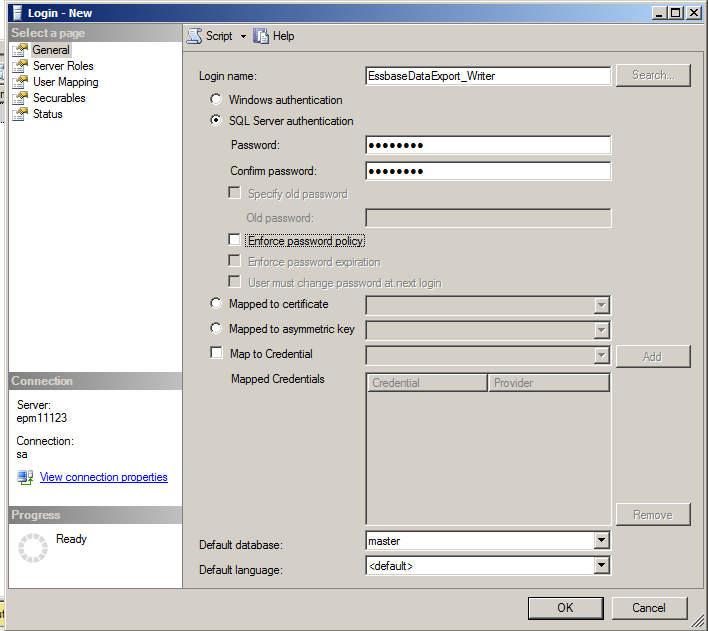Click the Default database: label
The image size is (708, 631).
pos(241,545)
